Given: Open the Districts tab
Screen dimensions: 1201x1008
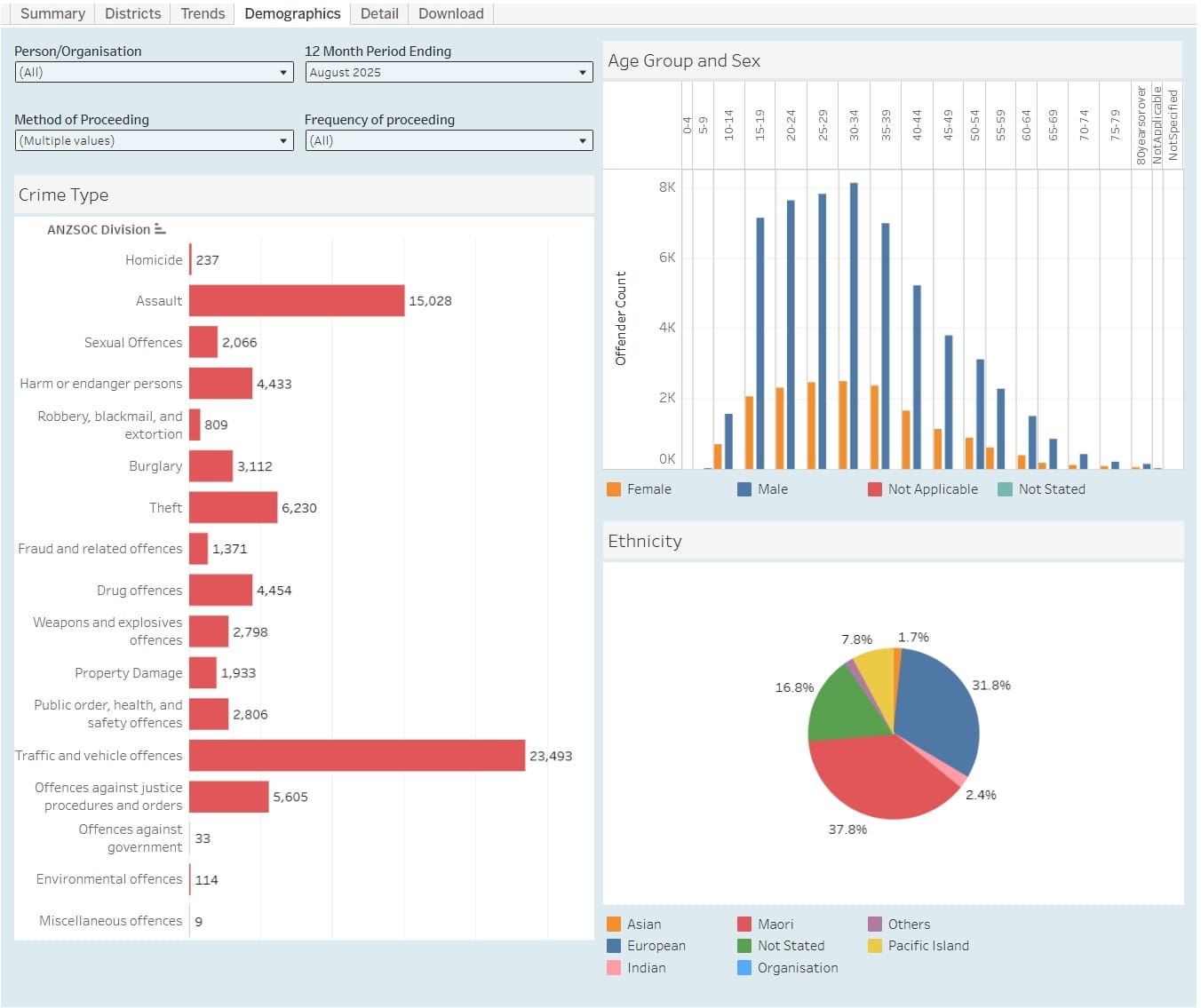Looking at the screenshot, I should (132, 13).
